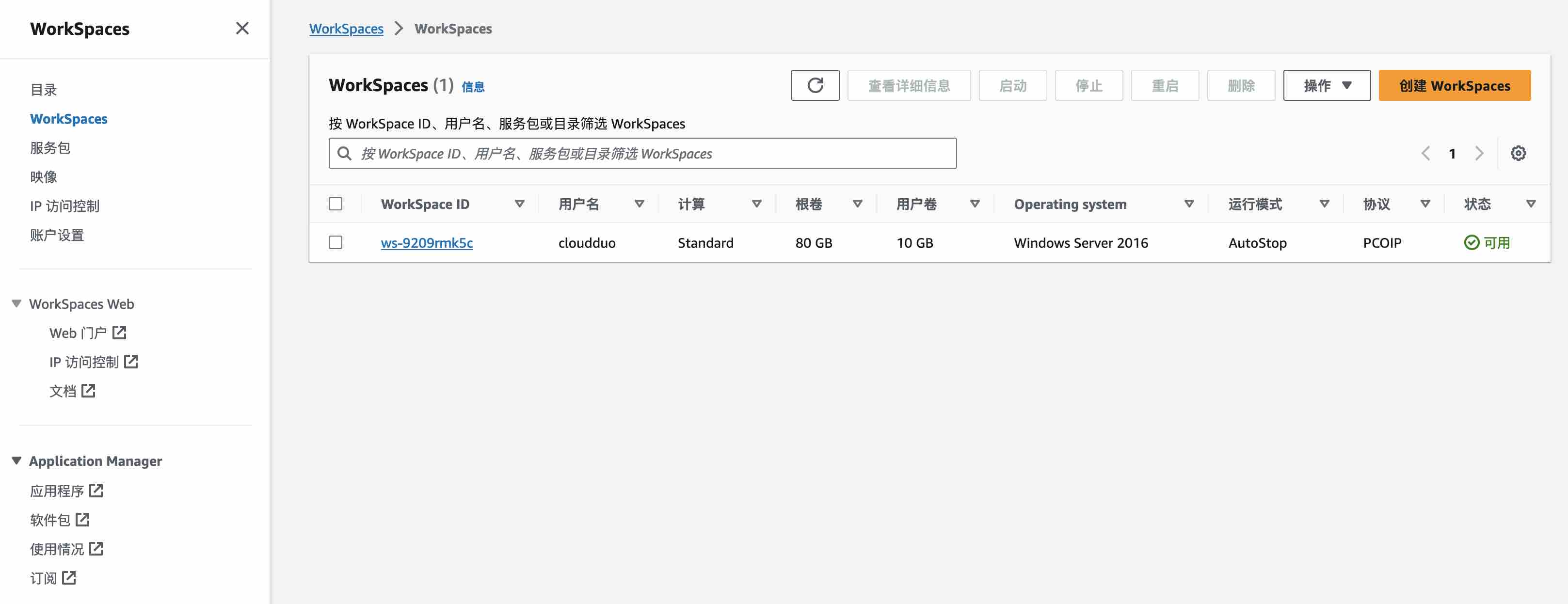Focus the WorkSpaces filter search field
This screenshot has width=1568, height=604.
[642, 153]
